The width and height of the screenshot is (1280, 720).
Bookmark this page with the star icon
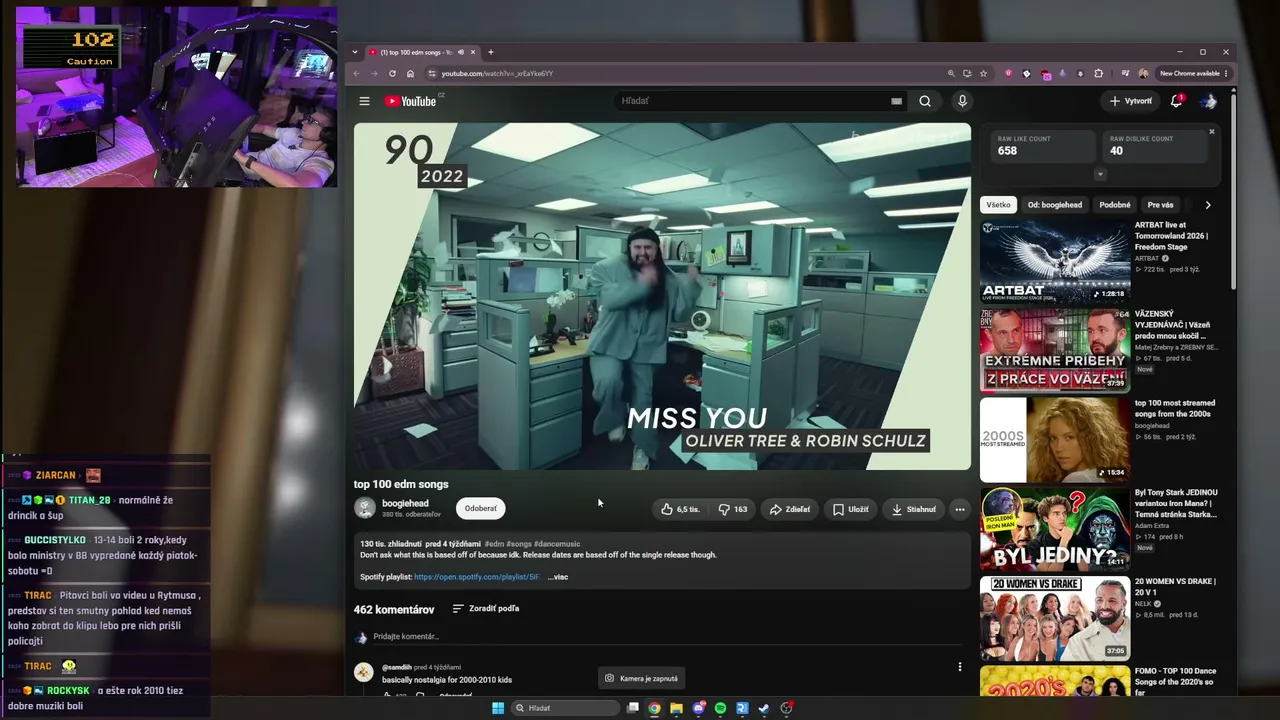984,73
